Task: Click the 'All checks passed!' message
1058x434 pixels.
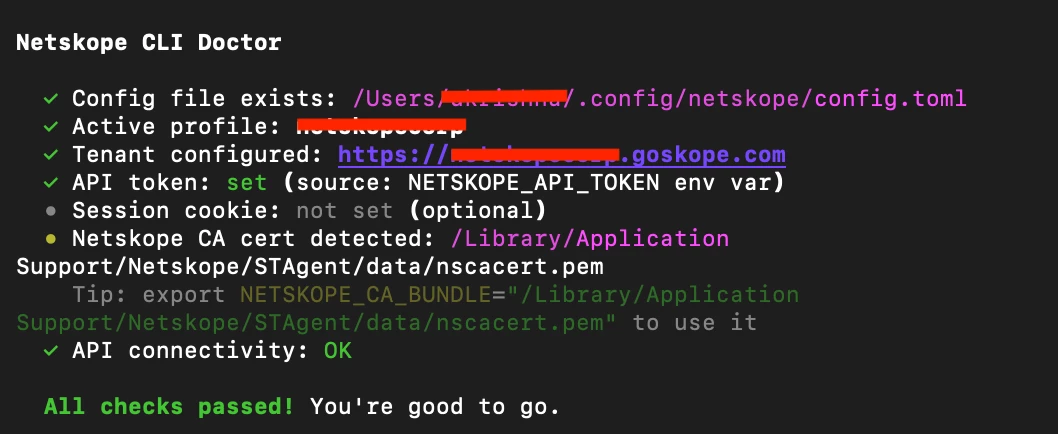Action: tap(169, 407)
